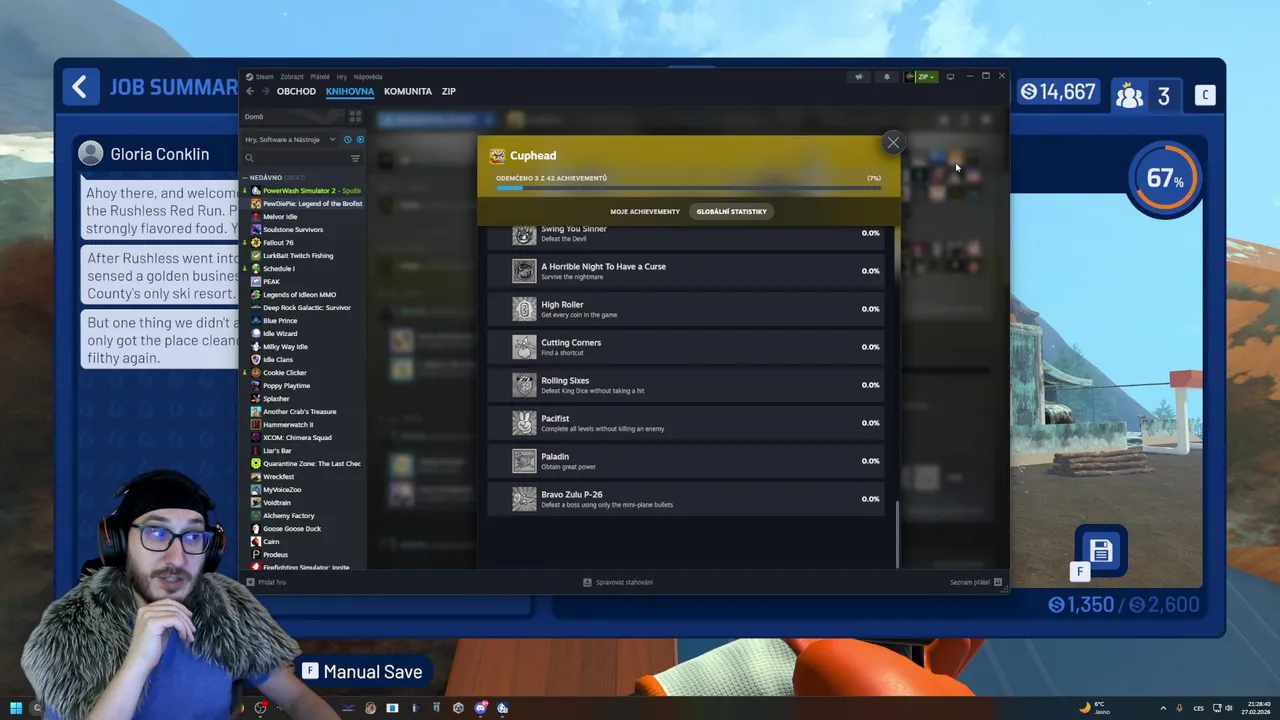1280x720 pixels.
Task: Click the Rolling Sixes achievement icon
Action: [524, 385]
